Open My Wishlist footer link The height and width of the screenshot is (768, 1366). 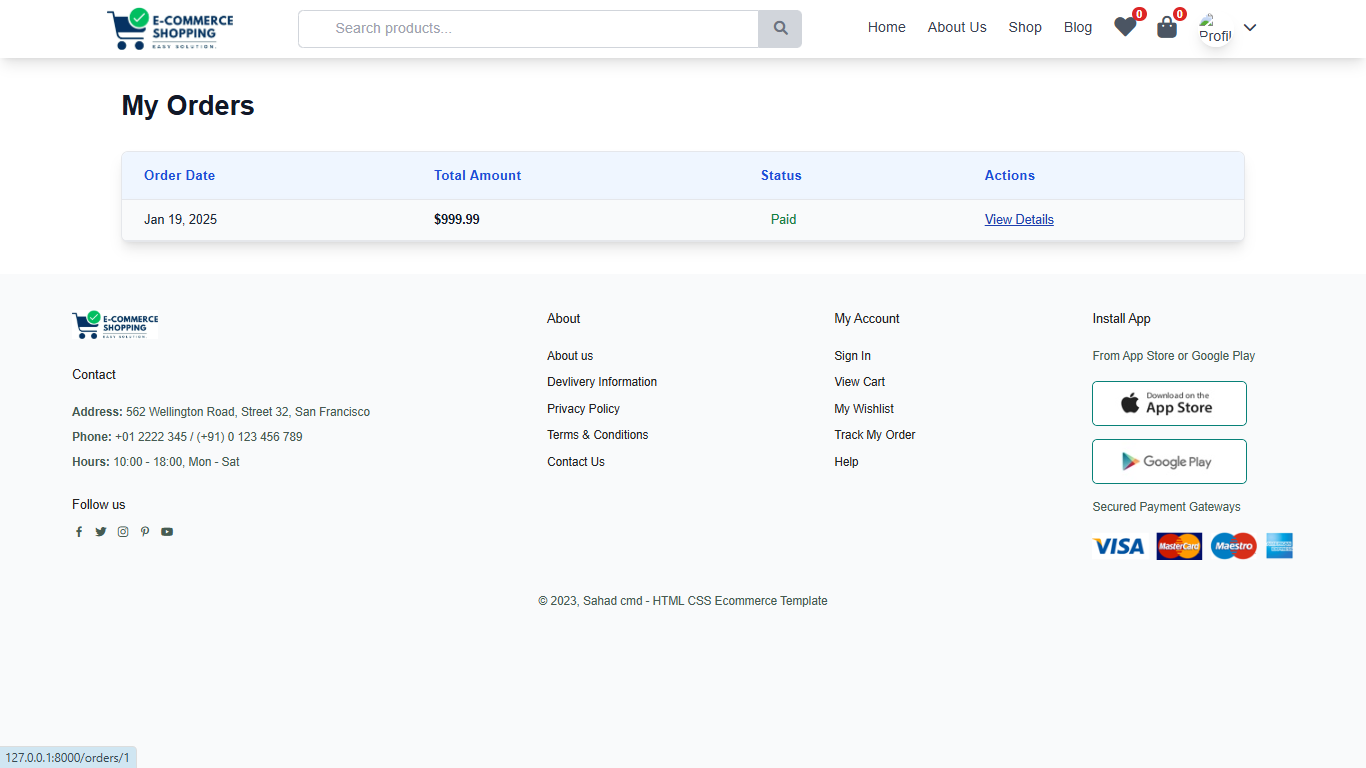coord(864,409)
